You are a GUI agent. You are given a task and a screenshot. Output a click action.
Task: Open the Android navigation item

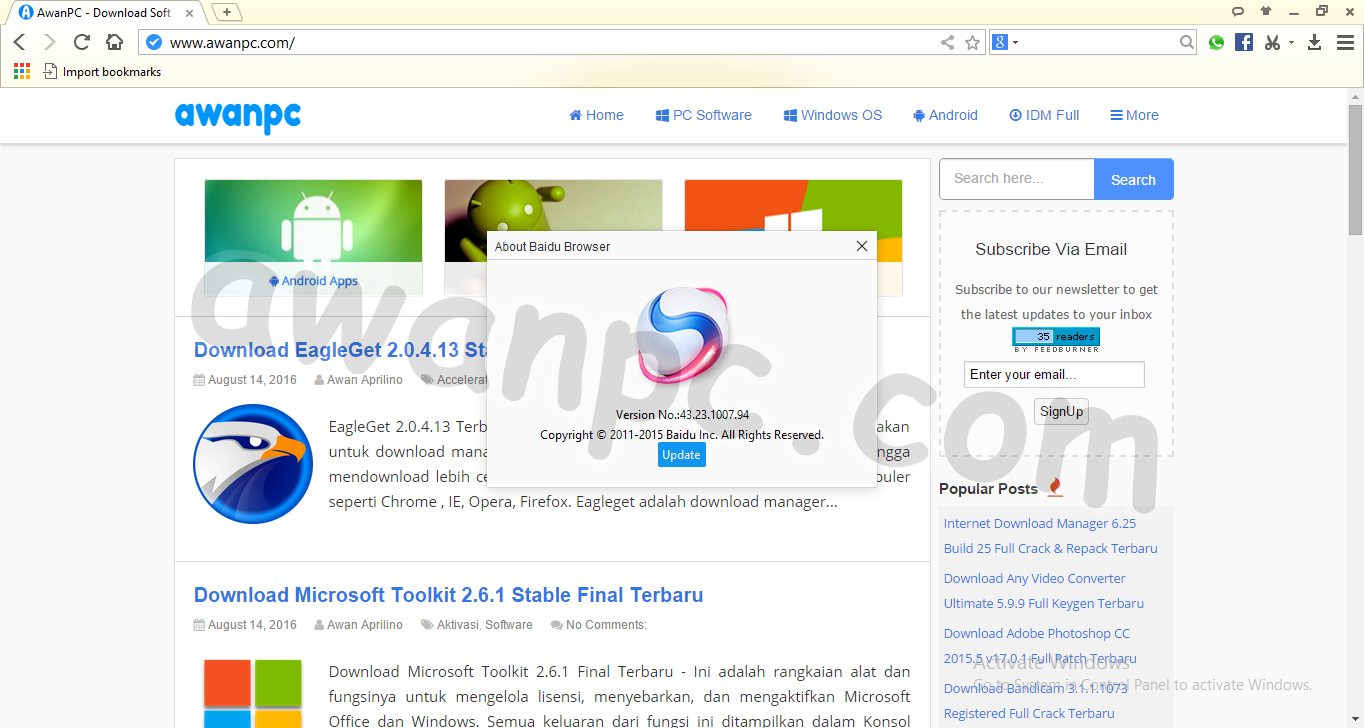pos(945,115)
